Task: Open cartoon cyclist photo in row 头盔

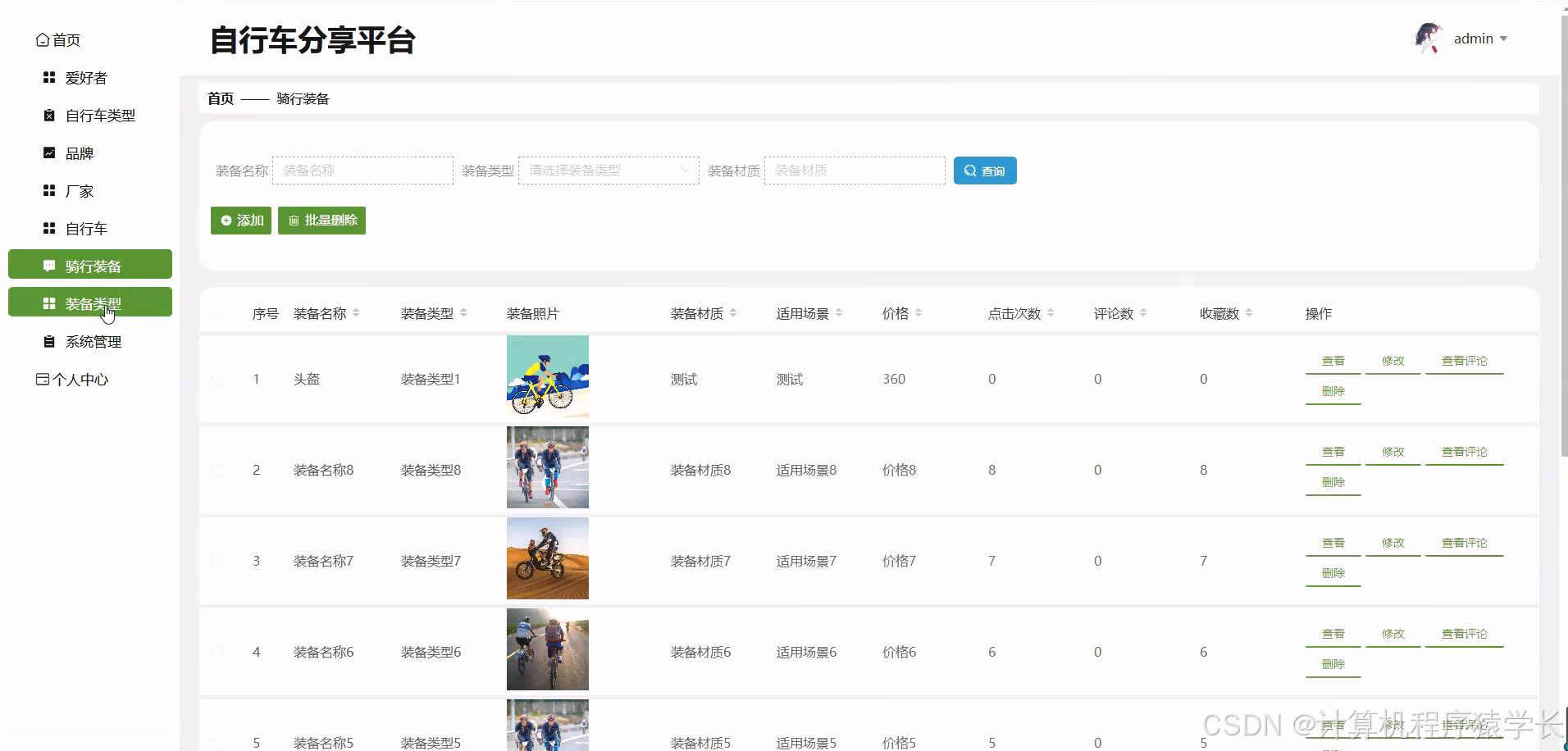Action: [x=548, y=376]
